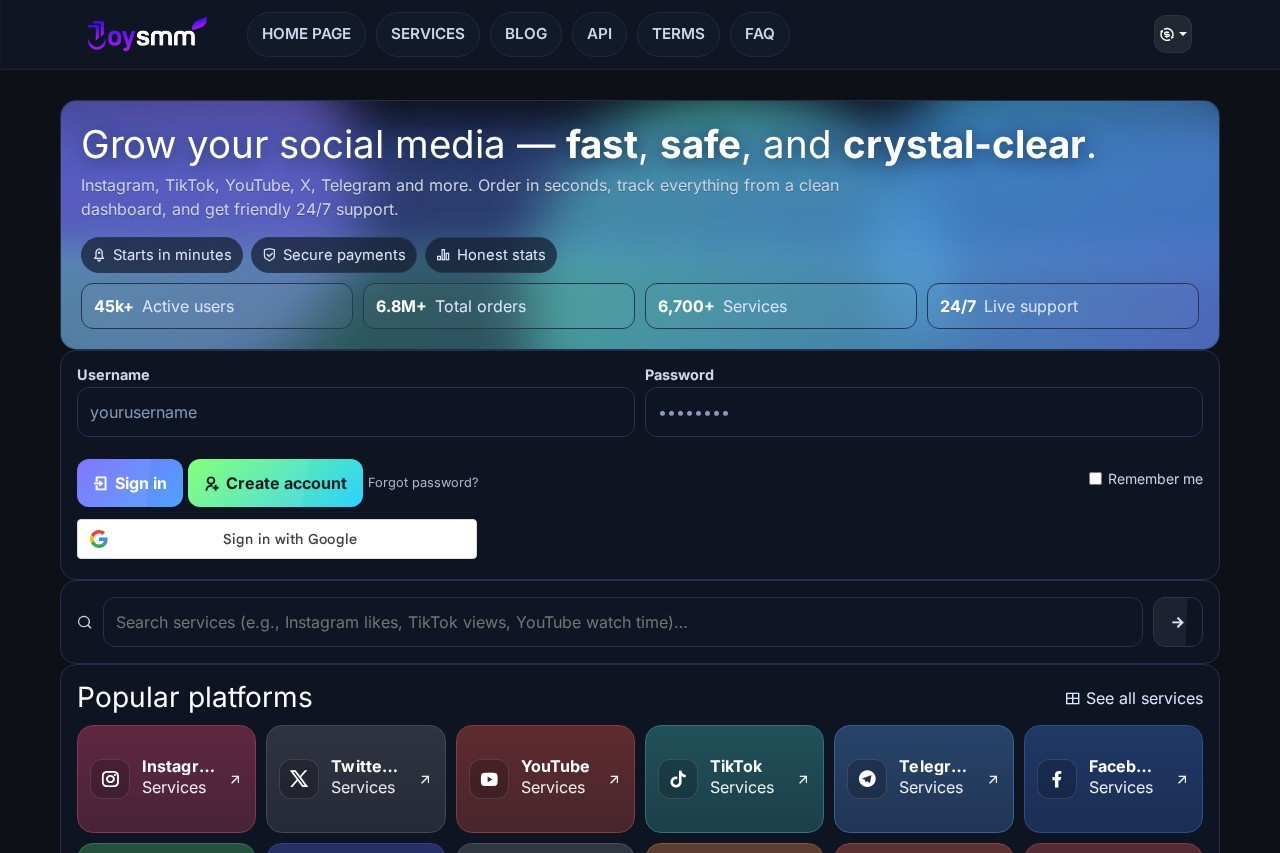Click the TikTok Services card label
This screenshot has width=1280, height=853.
742,777
